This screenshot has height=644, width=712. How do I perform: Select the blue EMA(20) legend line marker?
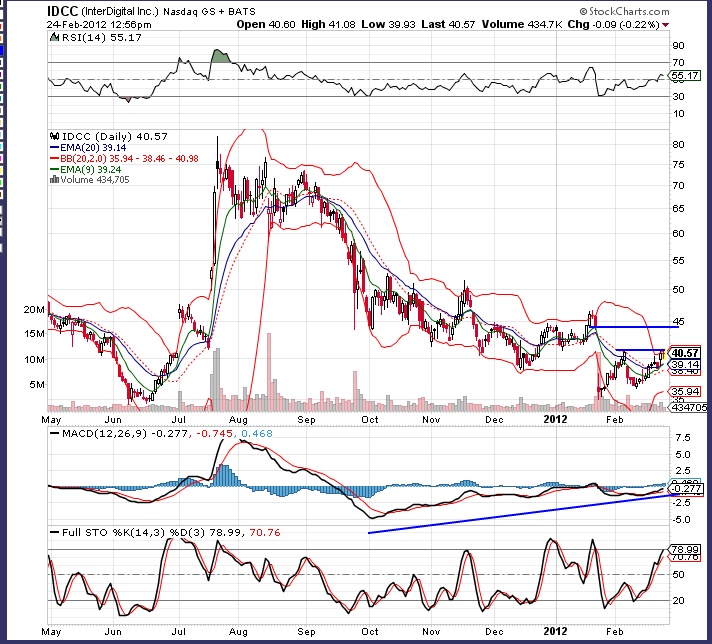(54, 148)
